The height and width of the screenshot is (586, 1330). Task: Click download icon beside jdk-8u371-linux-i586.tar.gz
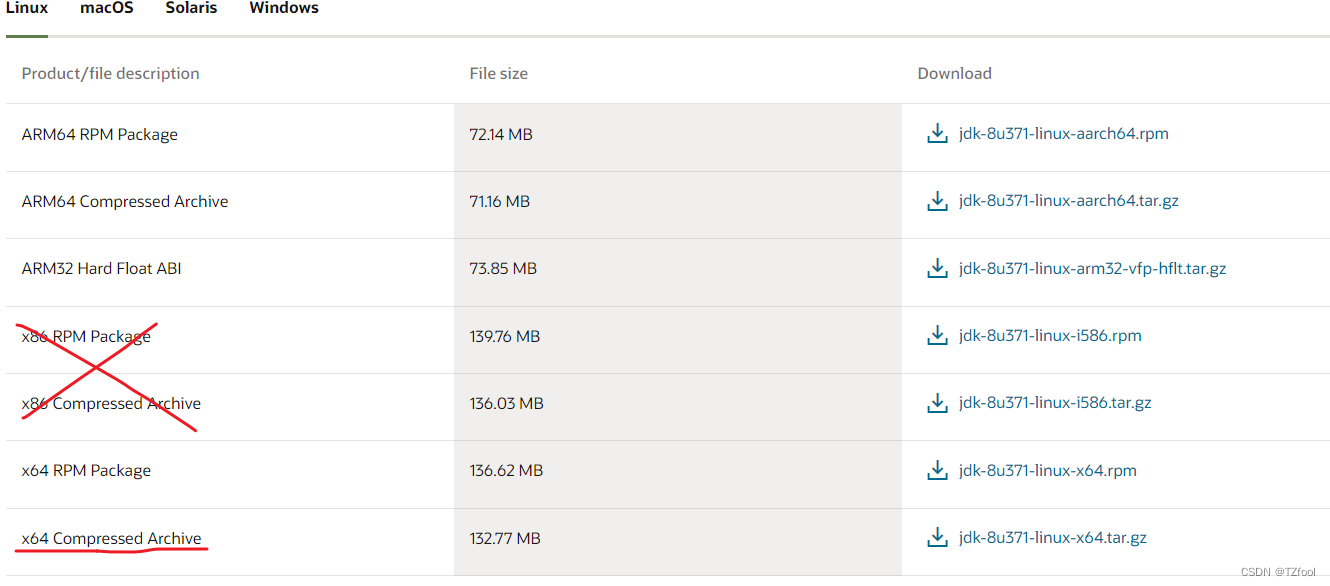(937, 403)
